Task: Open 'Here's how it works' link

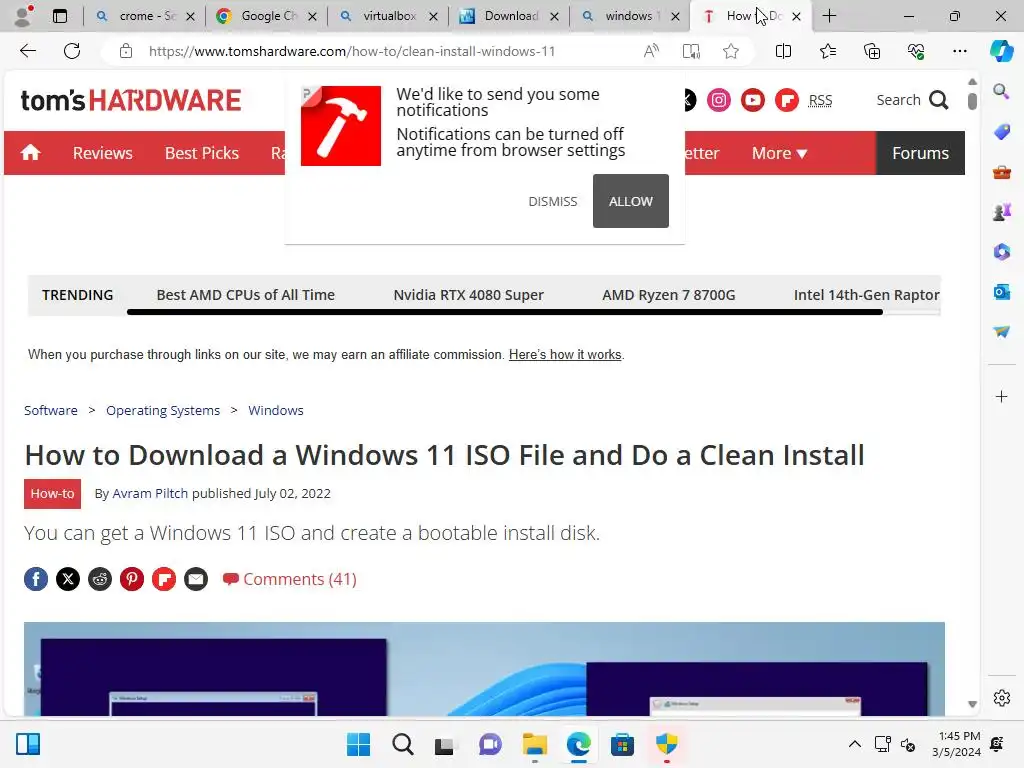Action: 565,355
